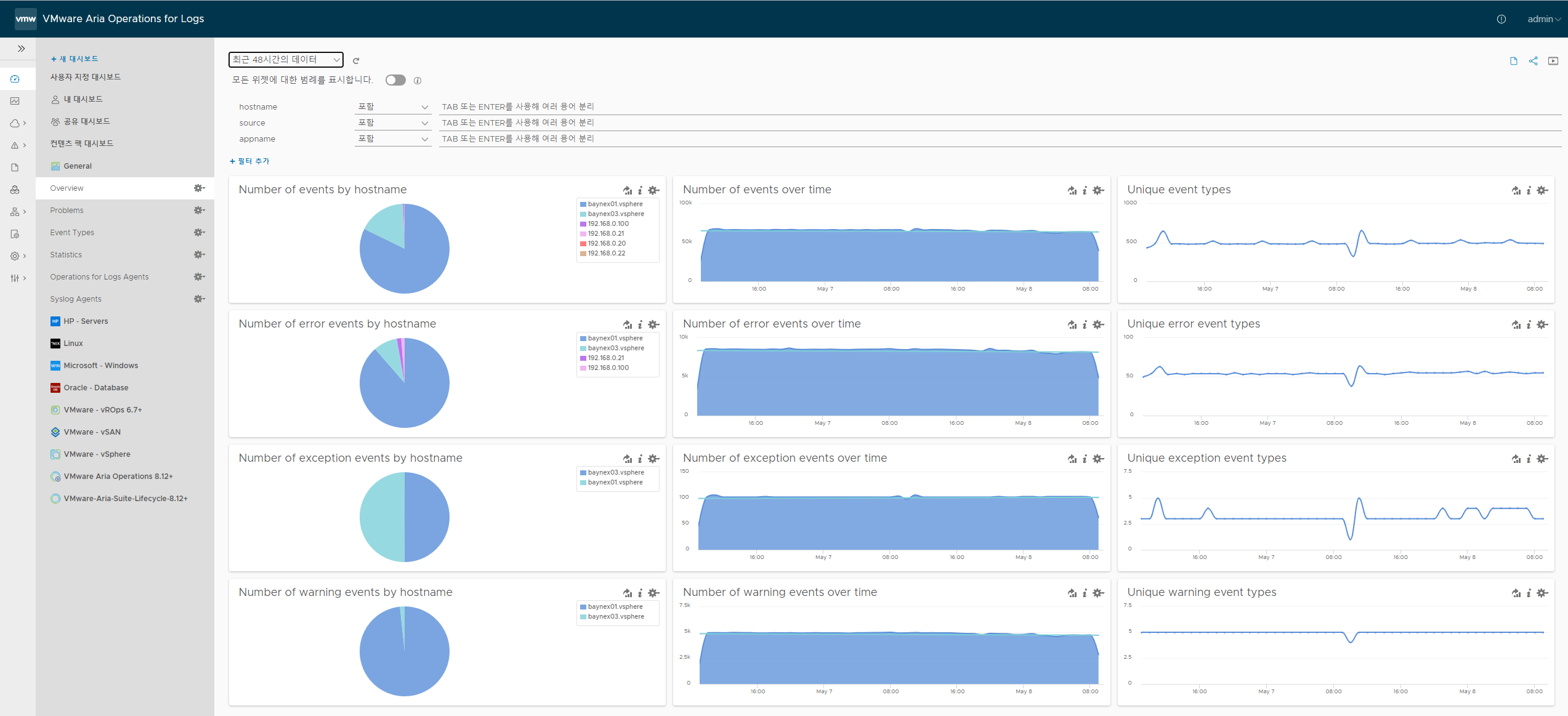The height and width of the screenshot is (716, 1568).
Task: Click the help info icon near admin
Action: (1501, 19)
